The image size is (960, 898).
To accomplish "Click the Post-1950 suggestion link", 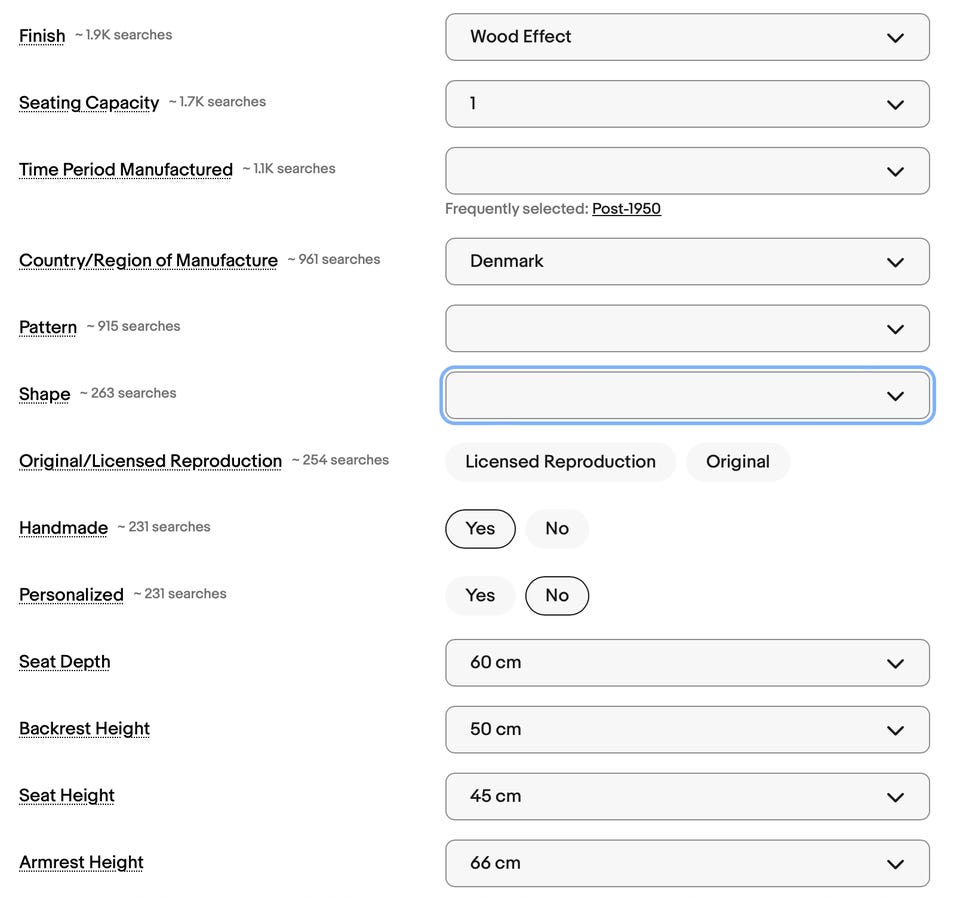I will (x=626, y=209).
